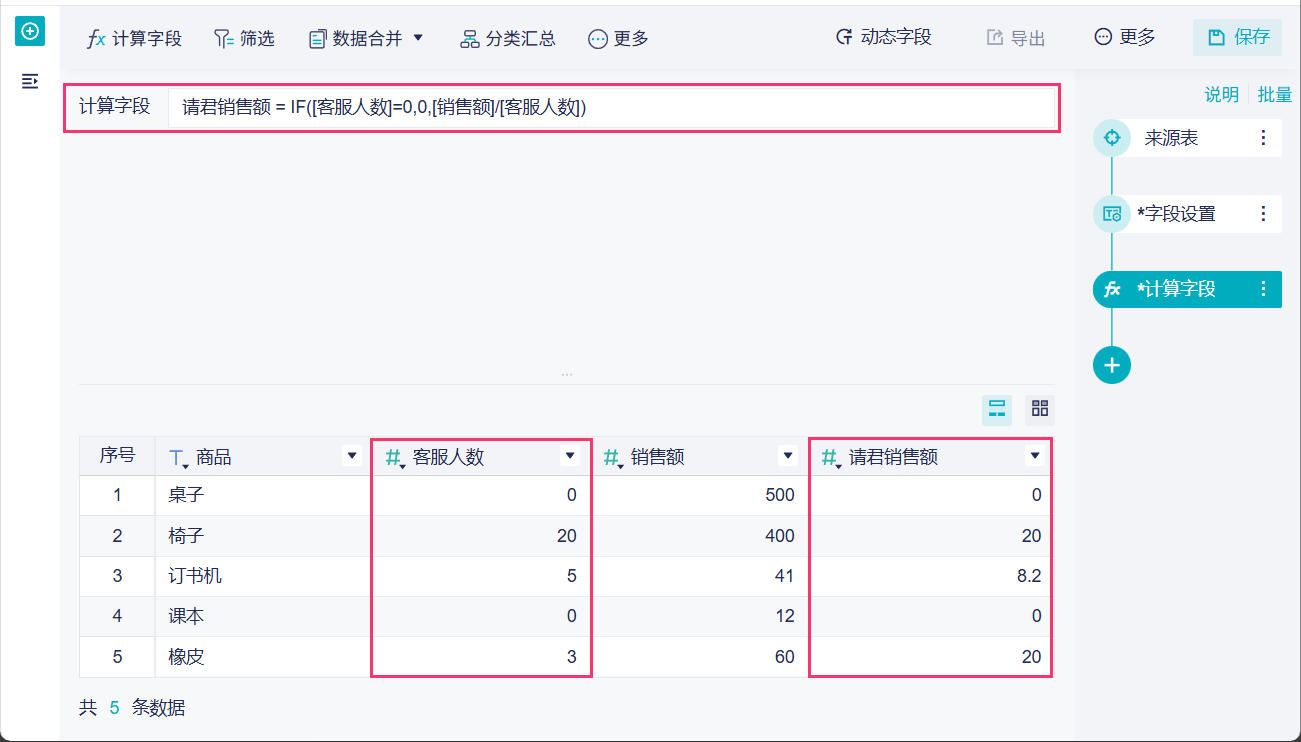Click the teal plus icon in left sidebar
Viewport: 1301px width, 742px height.
30,32
